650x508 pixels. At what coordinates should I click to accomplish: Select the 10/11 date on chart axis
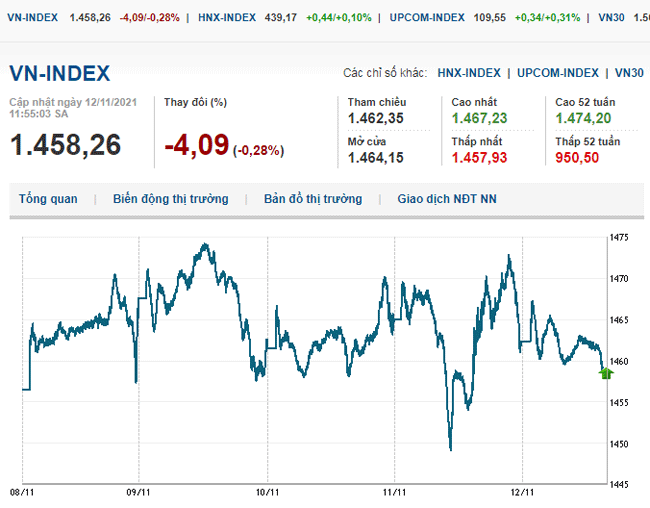coord(267,492)
